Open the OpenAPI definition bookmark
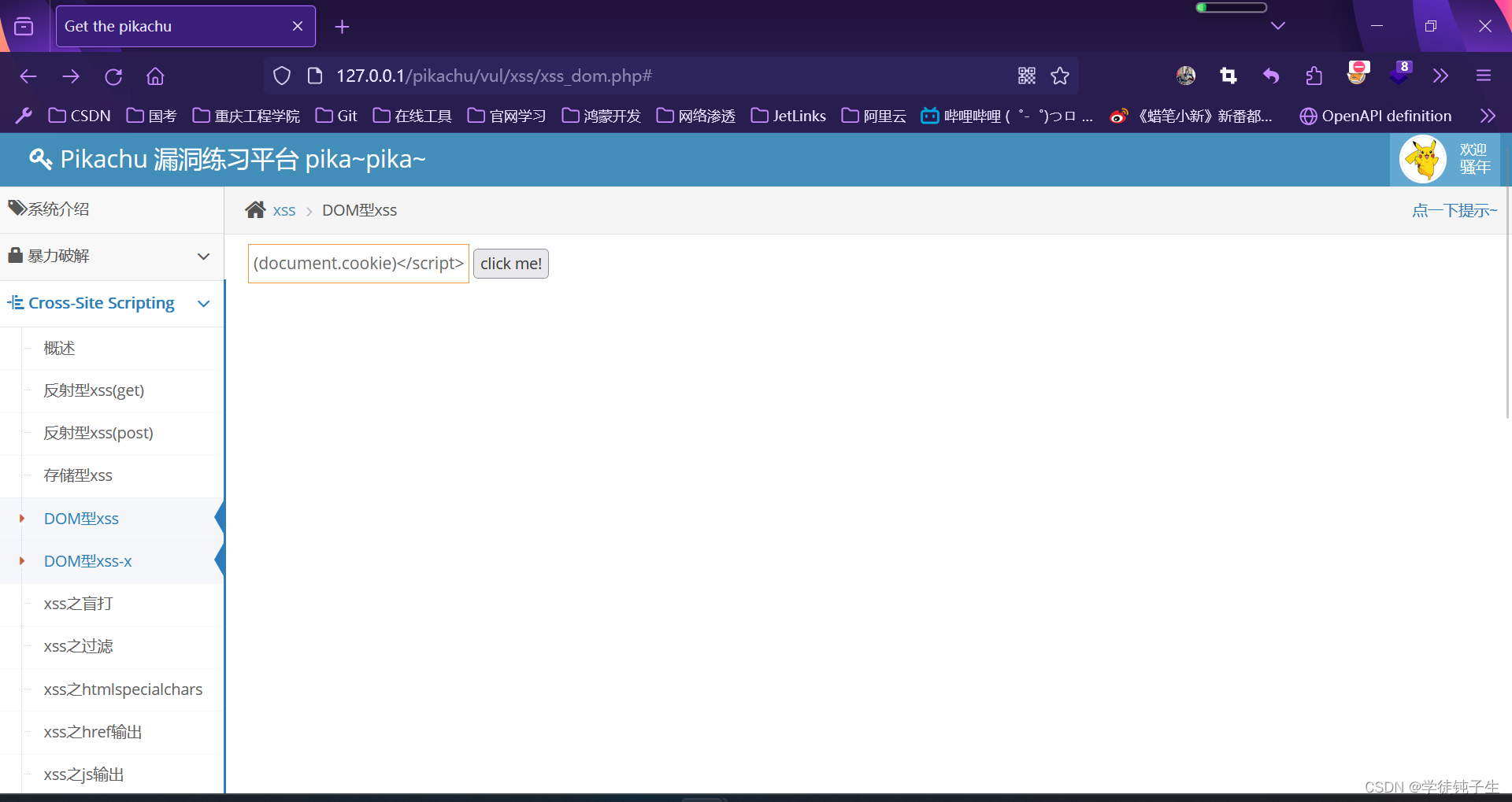The image size is (1512, 802). tap(1375, 116)
